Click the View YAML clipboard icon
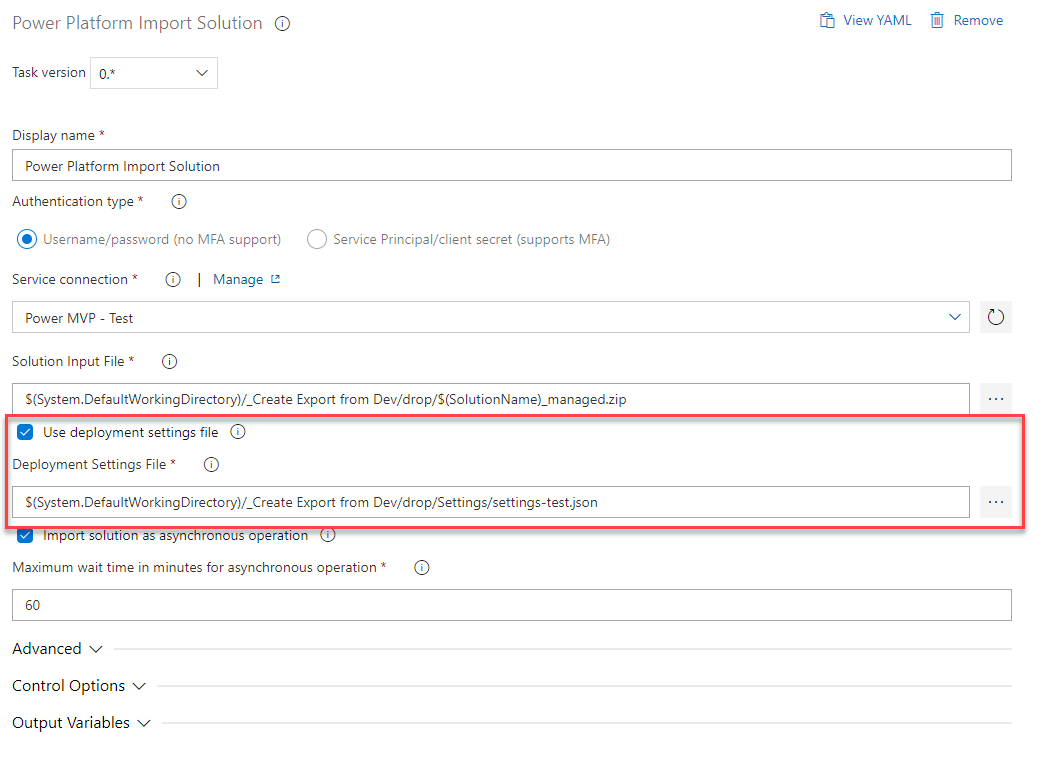The width and height of the screenshot is (1057, 766). point(826,20)
